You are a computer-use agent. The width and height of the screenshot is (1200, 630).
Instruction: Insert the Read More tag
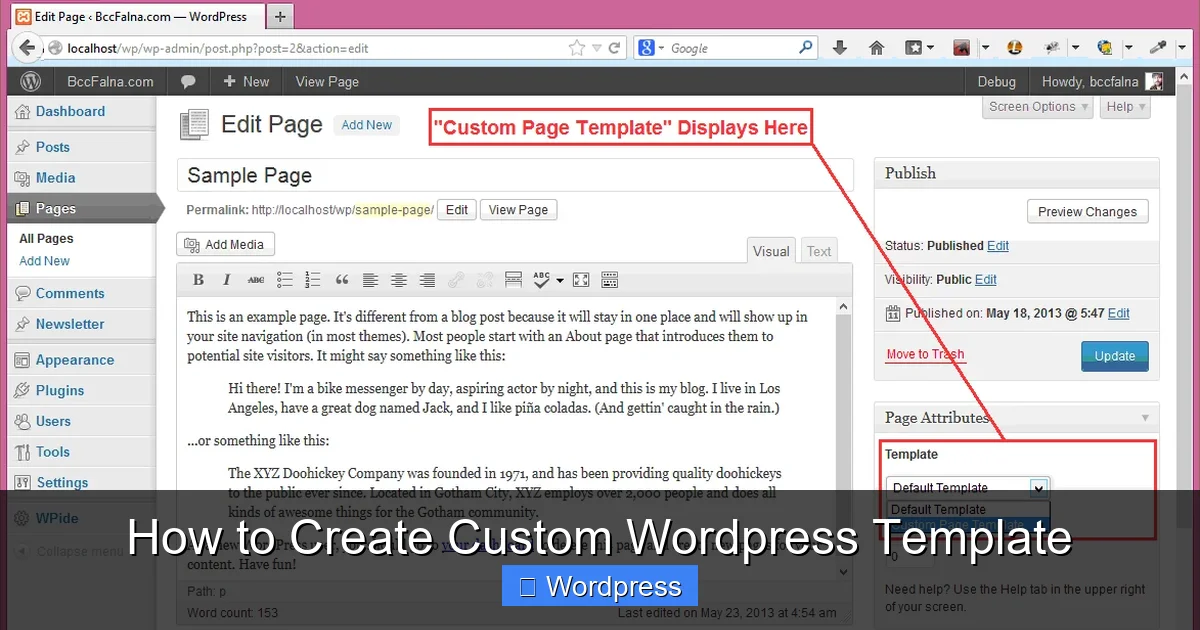point(512,279)
